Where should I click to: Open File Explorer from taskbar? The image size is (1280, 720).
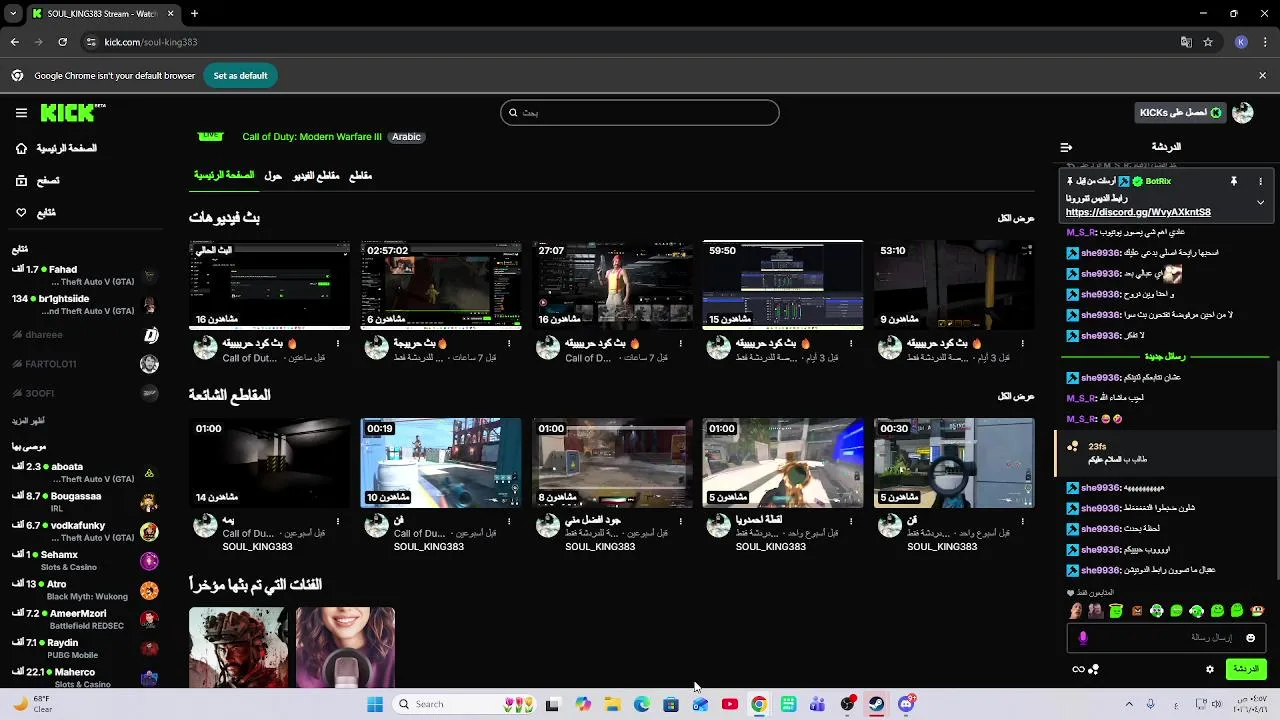(612, 704)
